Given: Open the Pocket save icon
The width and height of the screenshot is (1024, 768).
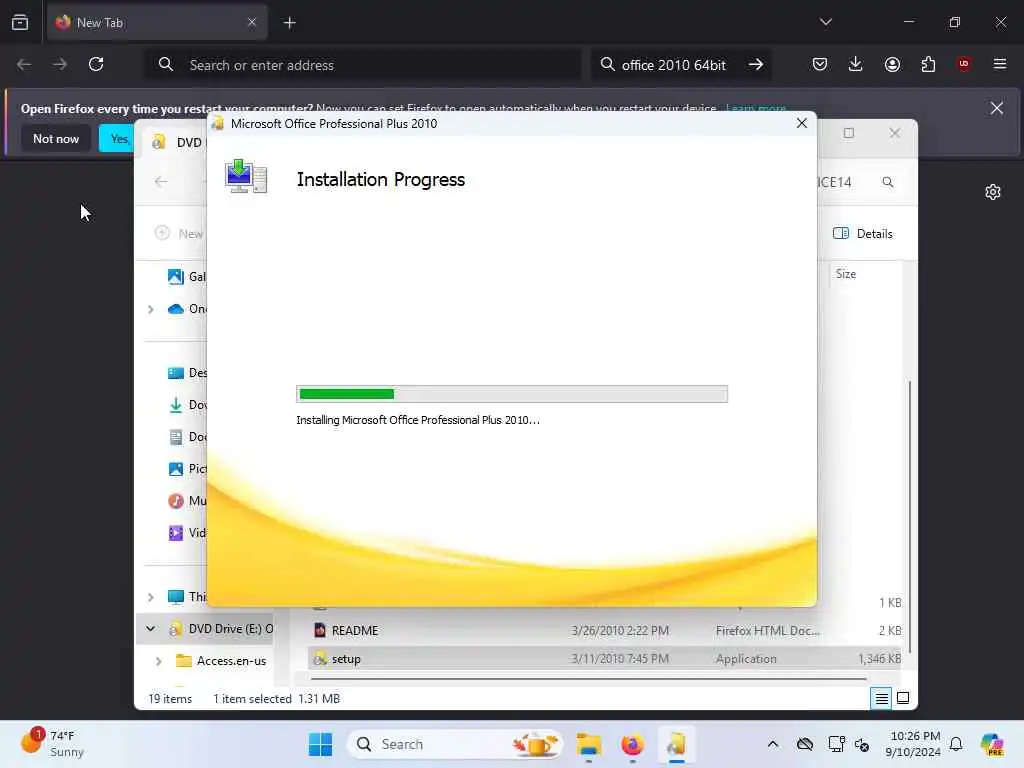Looking at the screenshot, I should [820, 64].
